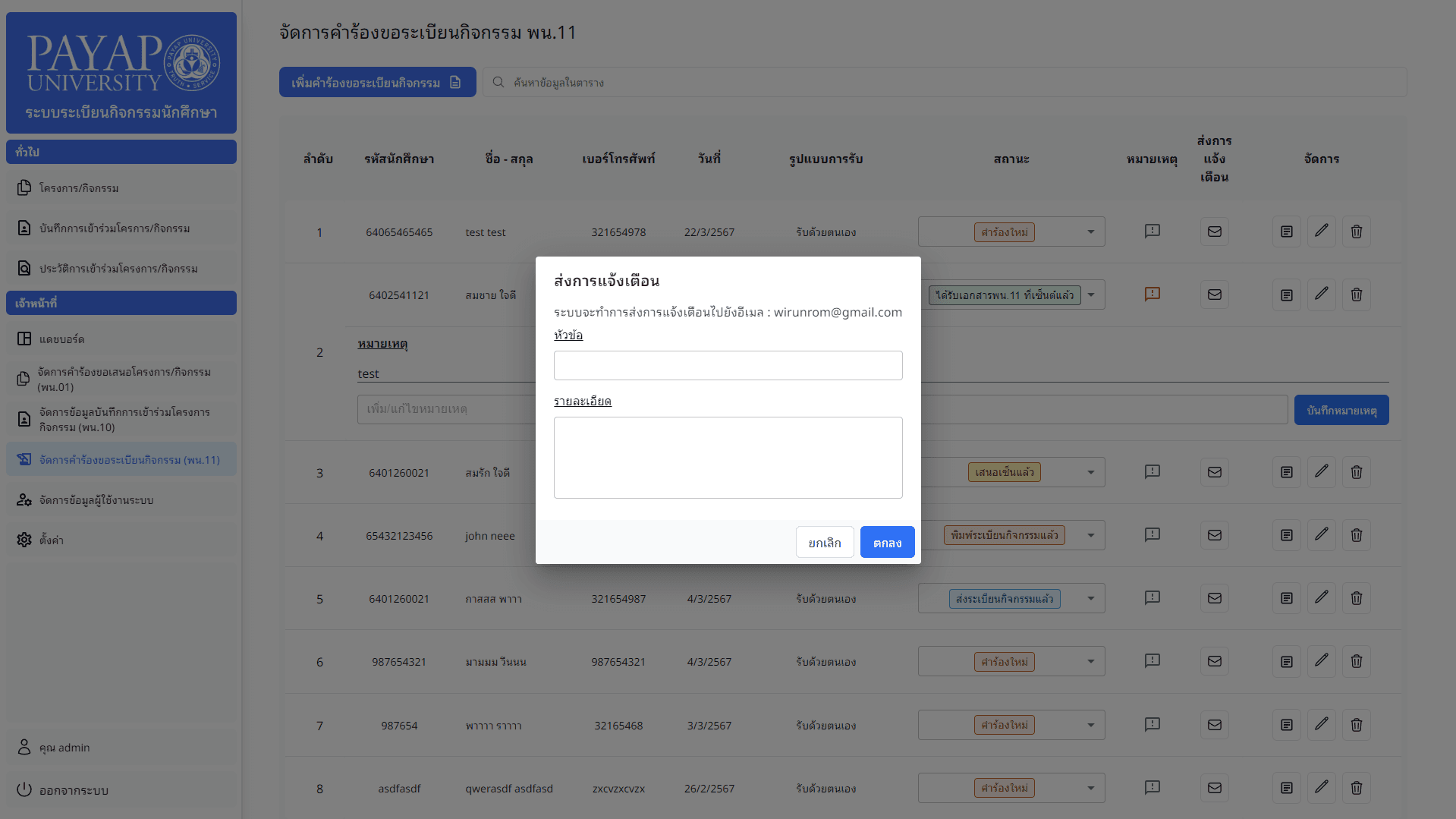Click ยกเลิก cancel button in dialog
Screen dimensions: 1456x819
[x=825, y=542]
